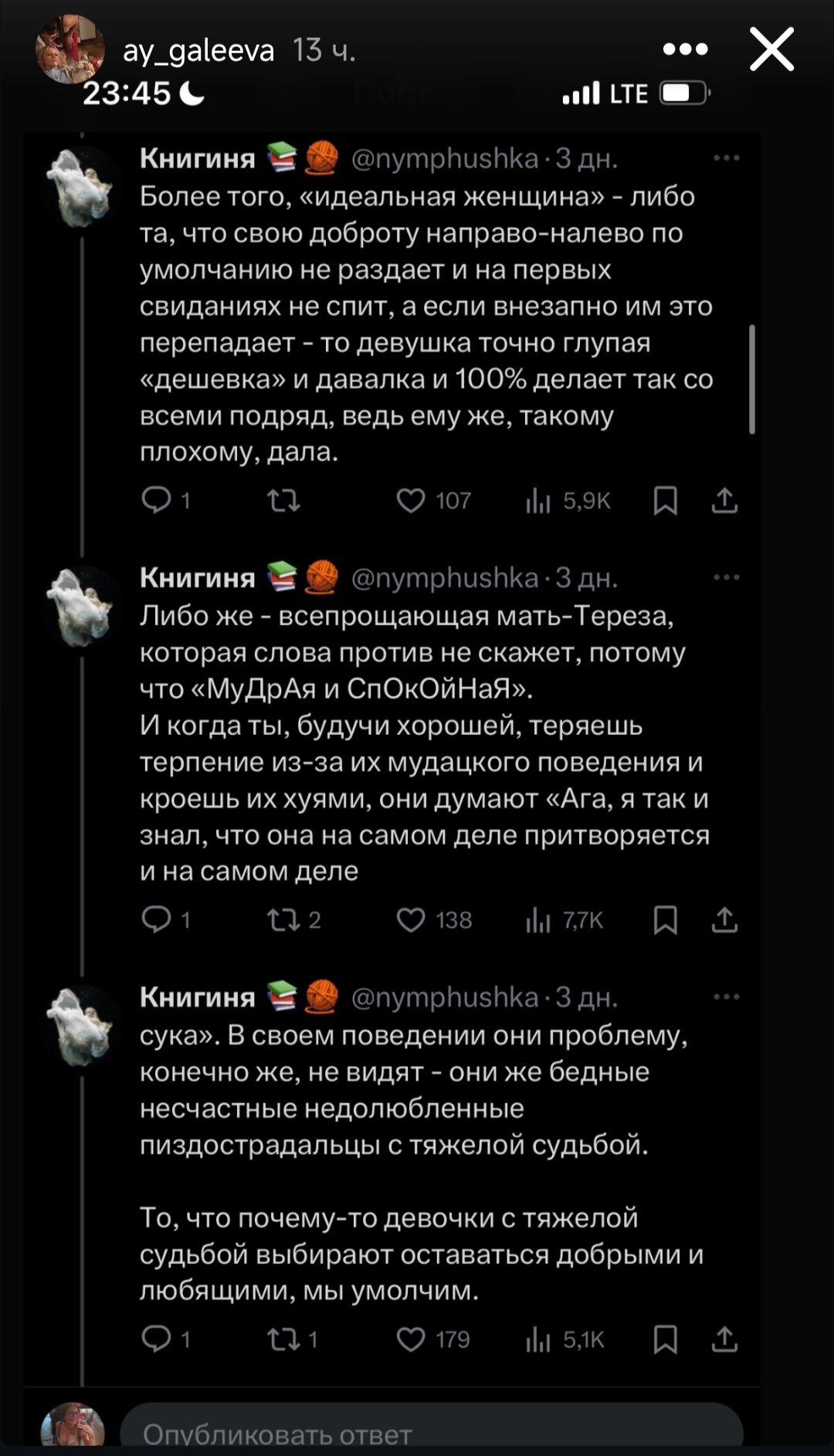This screenshot has width=834, height=1456.
Task: Open Книгиня avatar on the second tweet
Action: 80,607
